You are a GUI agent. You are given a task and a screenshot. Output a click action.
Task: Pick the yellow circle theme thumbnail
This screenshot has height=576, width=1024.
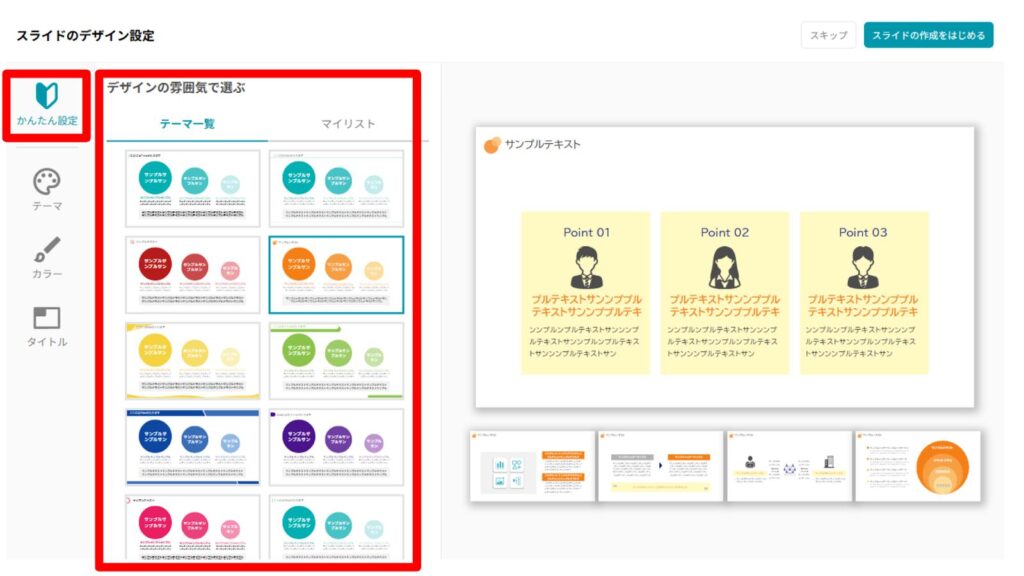[x=193, y=360]
